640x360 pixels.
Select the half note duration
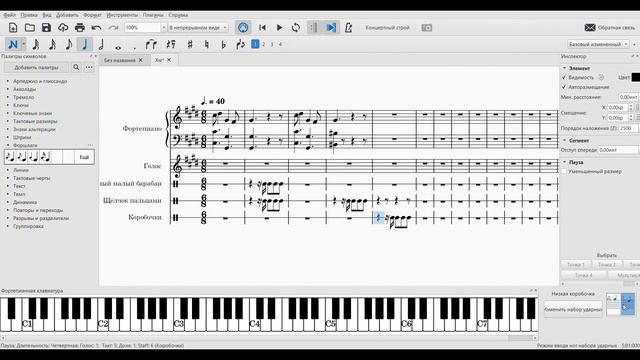coord(101,44)
